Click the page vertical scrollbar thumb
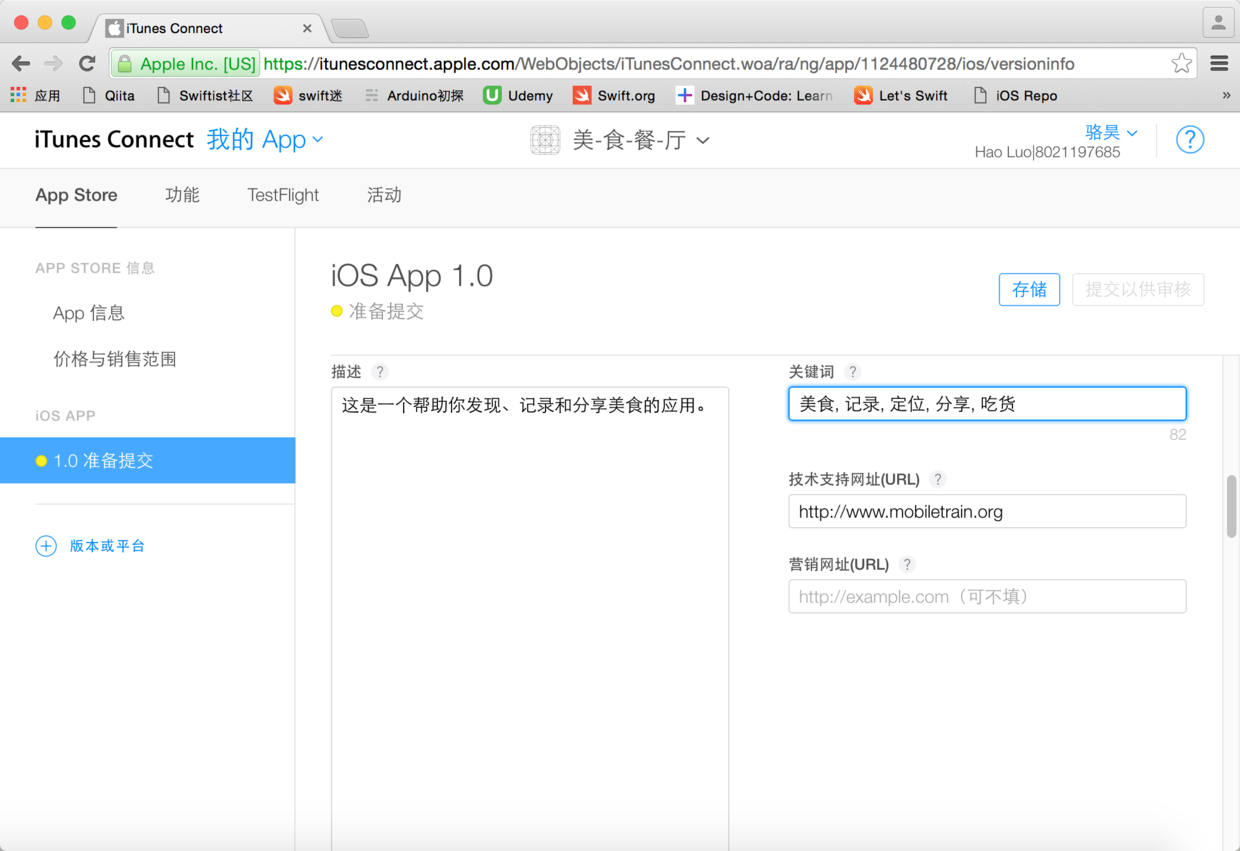Viewport: 1240px width, 851px height. (1231, 507)
